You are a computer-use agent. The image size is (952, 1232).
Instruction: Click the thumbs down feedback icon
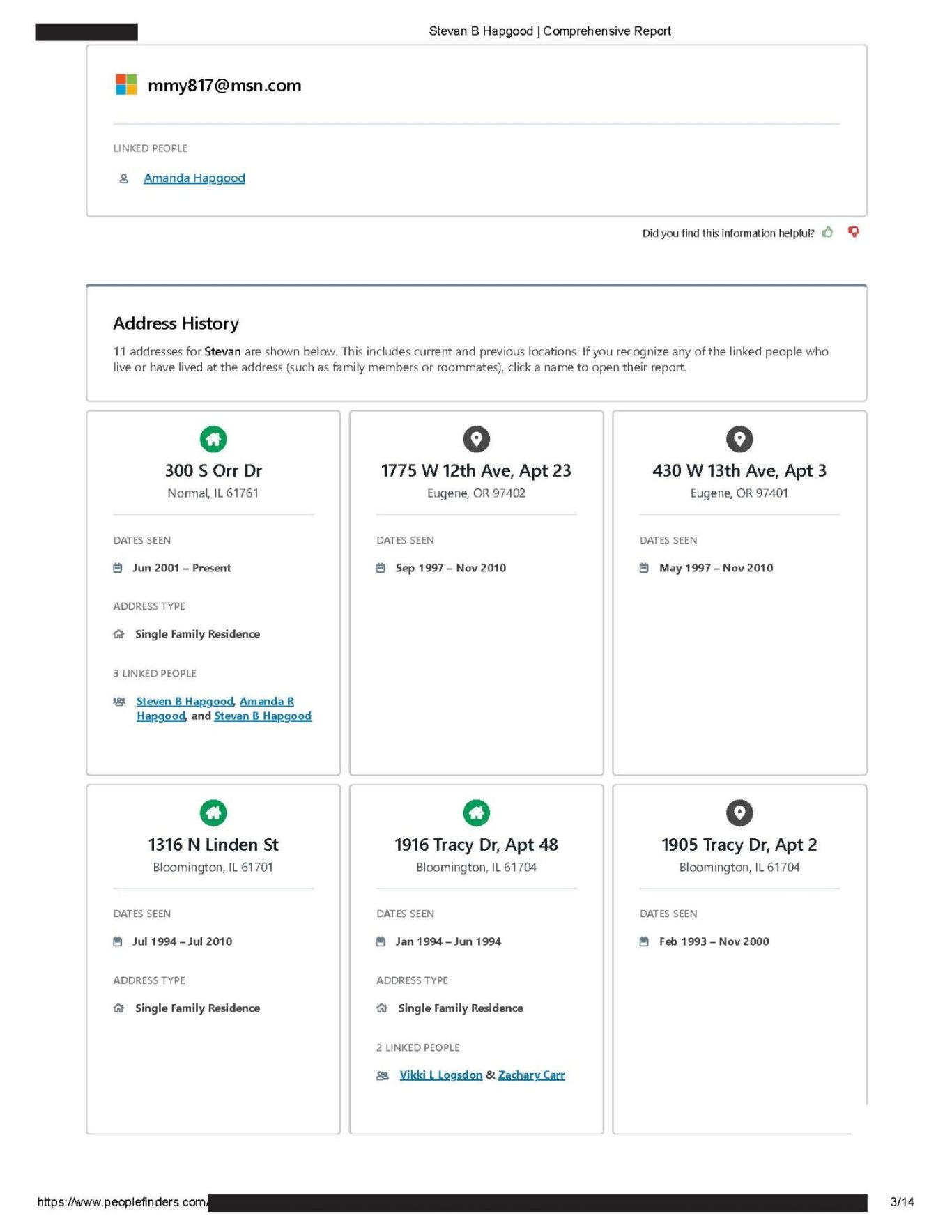point(853,232)
